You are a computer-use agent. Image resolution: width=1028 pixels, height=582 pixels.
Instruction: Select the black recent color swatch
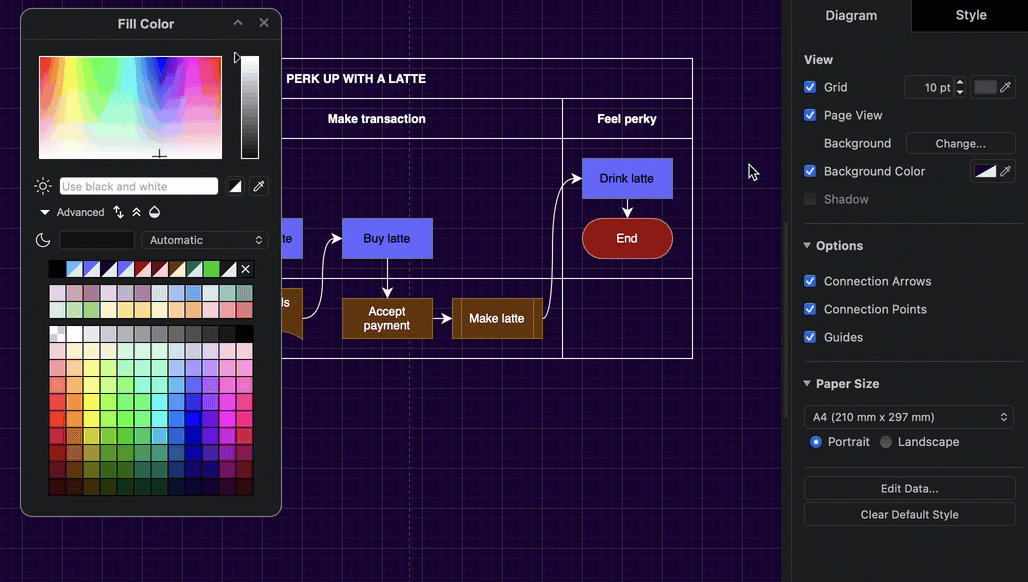pyautogui.click(x=57, y=269)
